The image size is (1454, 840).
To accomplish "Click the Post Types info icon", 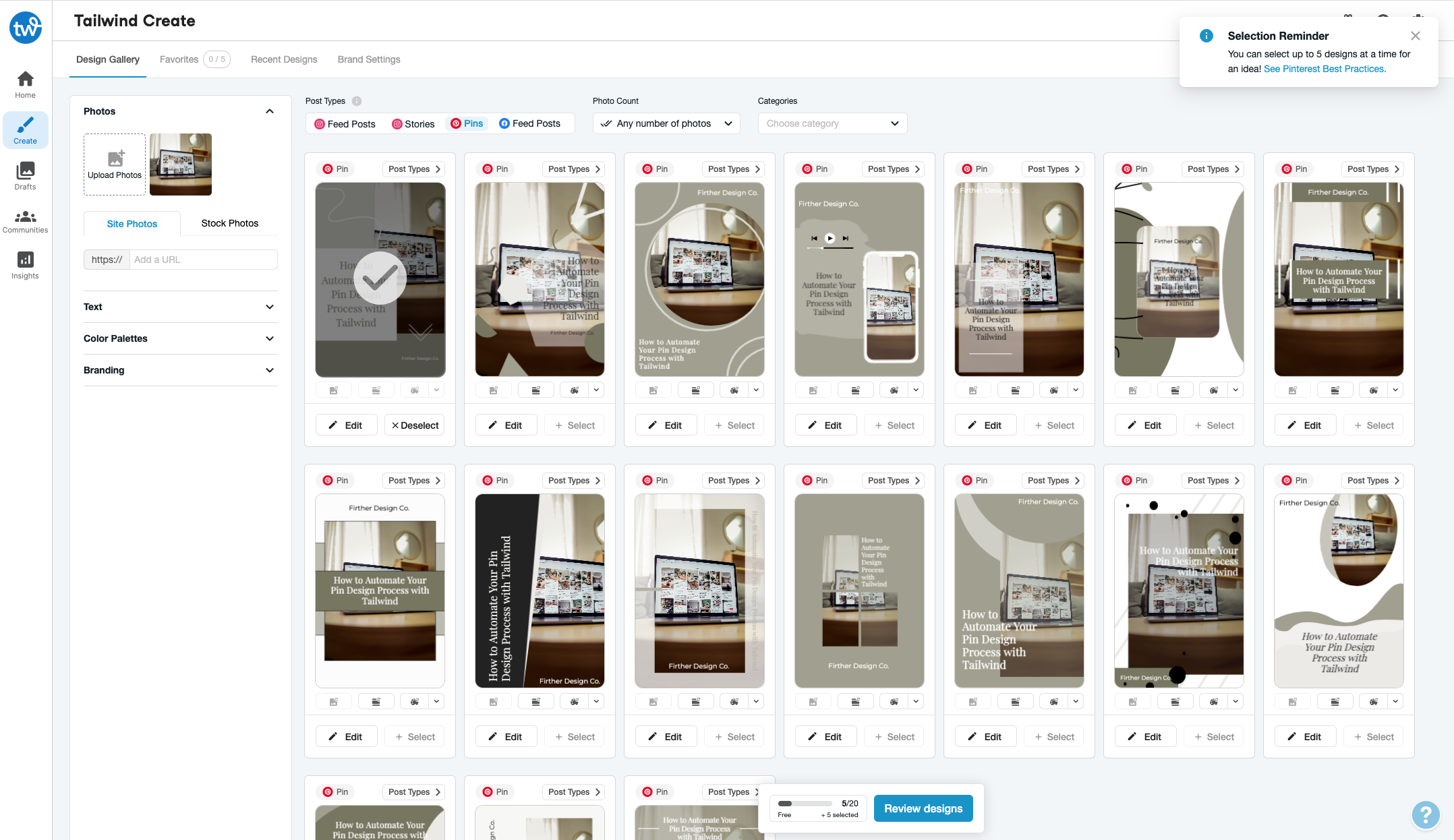I will click(357, 101).
